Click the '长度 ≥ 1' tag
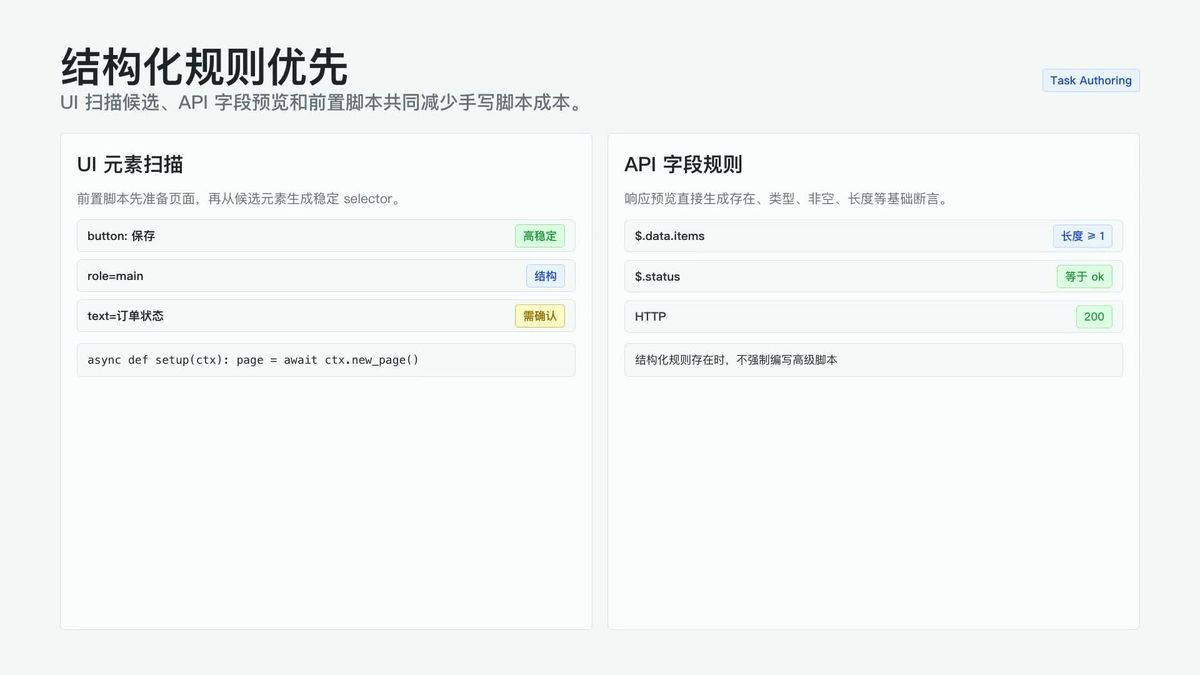 pos(1082,236)
